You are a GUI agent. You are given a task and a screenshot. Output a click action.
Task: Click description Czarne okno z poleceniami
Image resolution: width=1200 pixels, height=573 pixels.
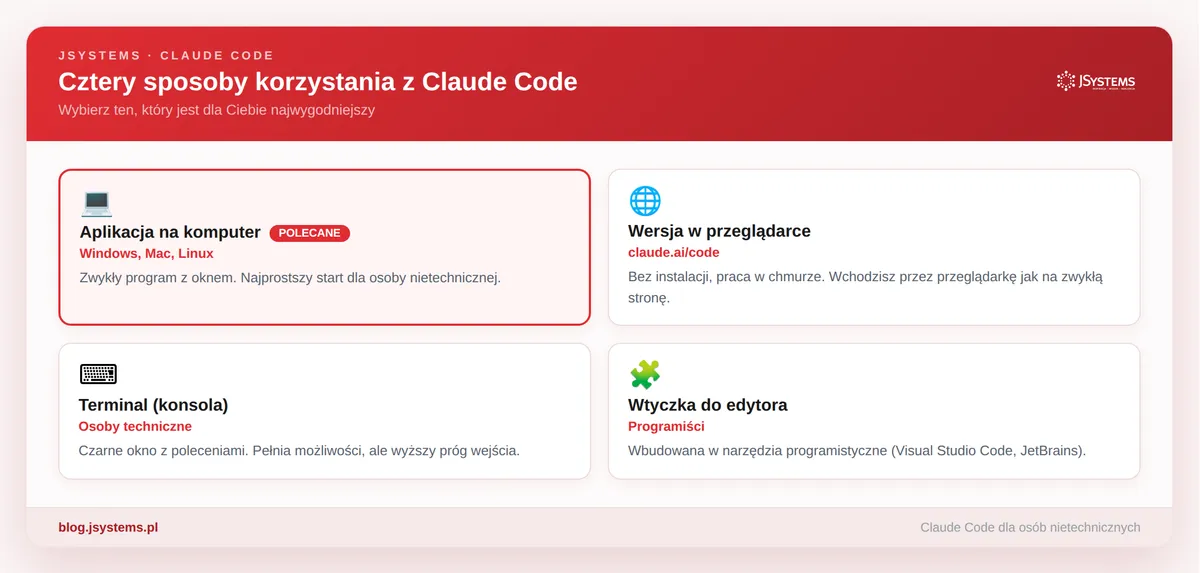299,450
